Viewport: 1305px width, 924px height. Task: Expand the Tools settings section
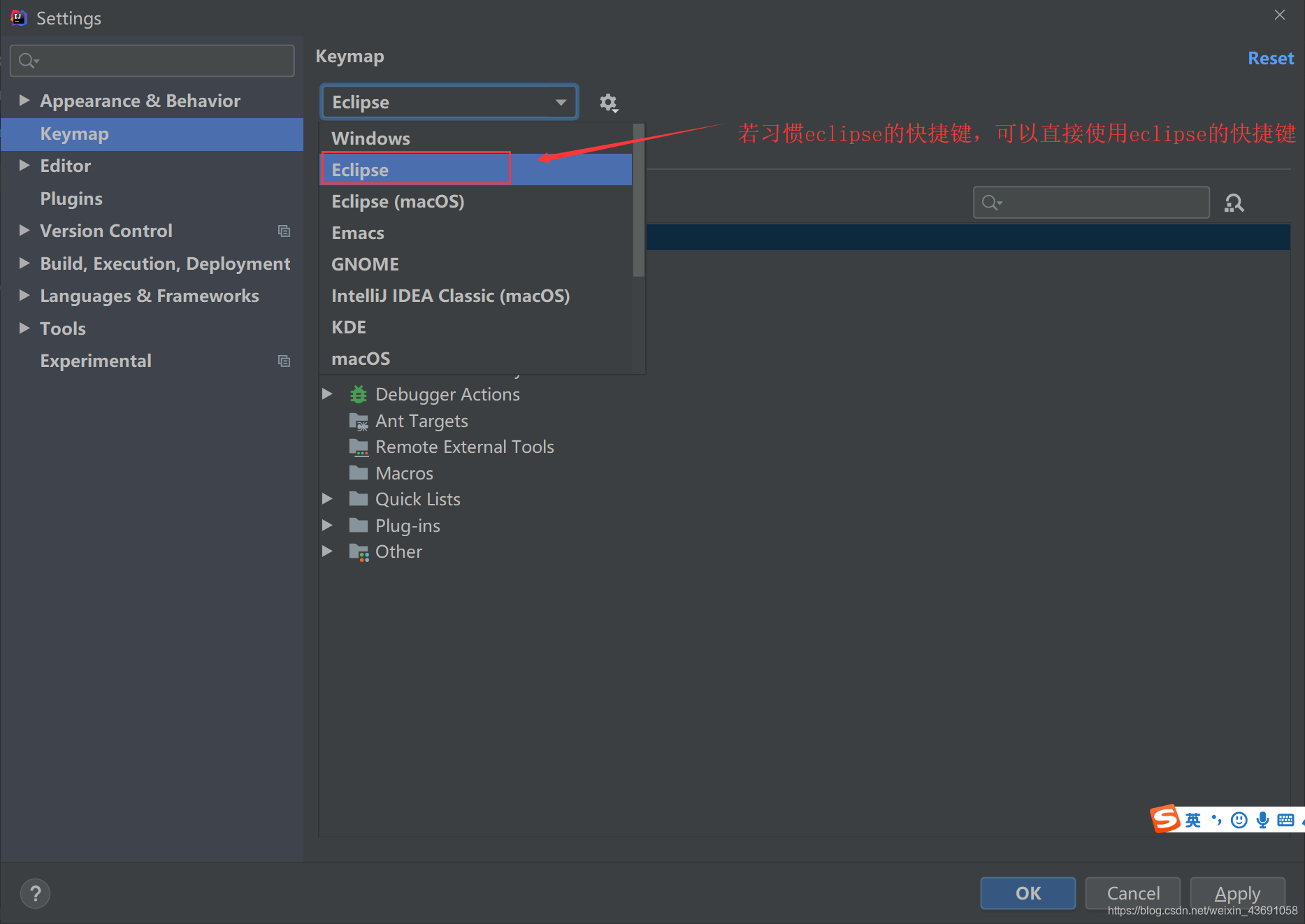pos(24,329)
